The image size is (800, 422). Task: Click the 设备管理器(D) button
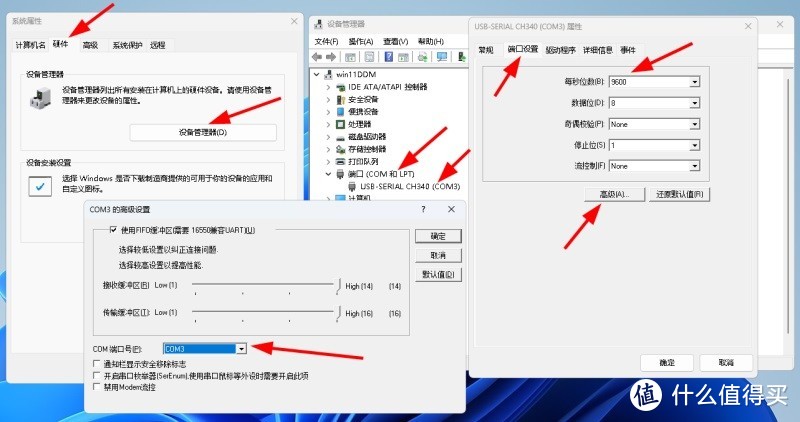203,132
